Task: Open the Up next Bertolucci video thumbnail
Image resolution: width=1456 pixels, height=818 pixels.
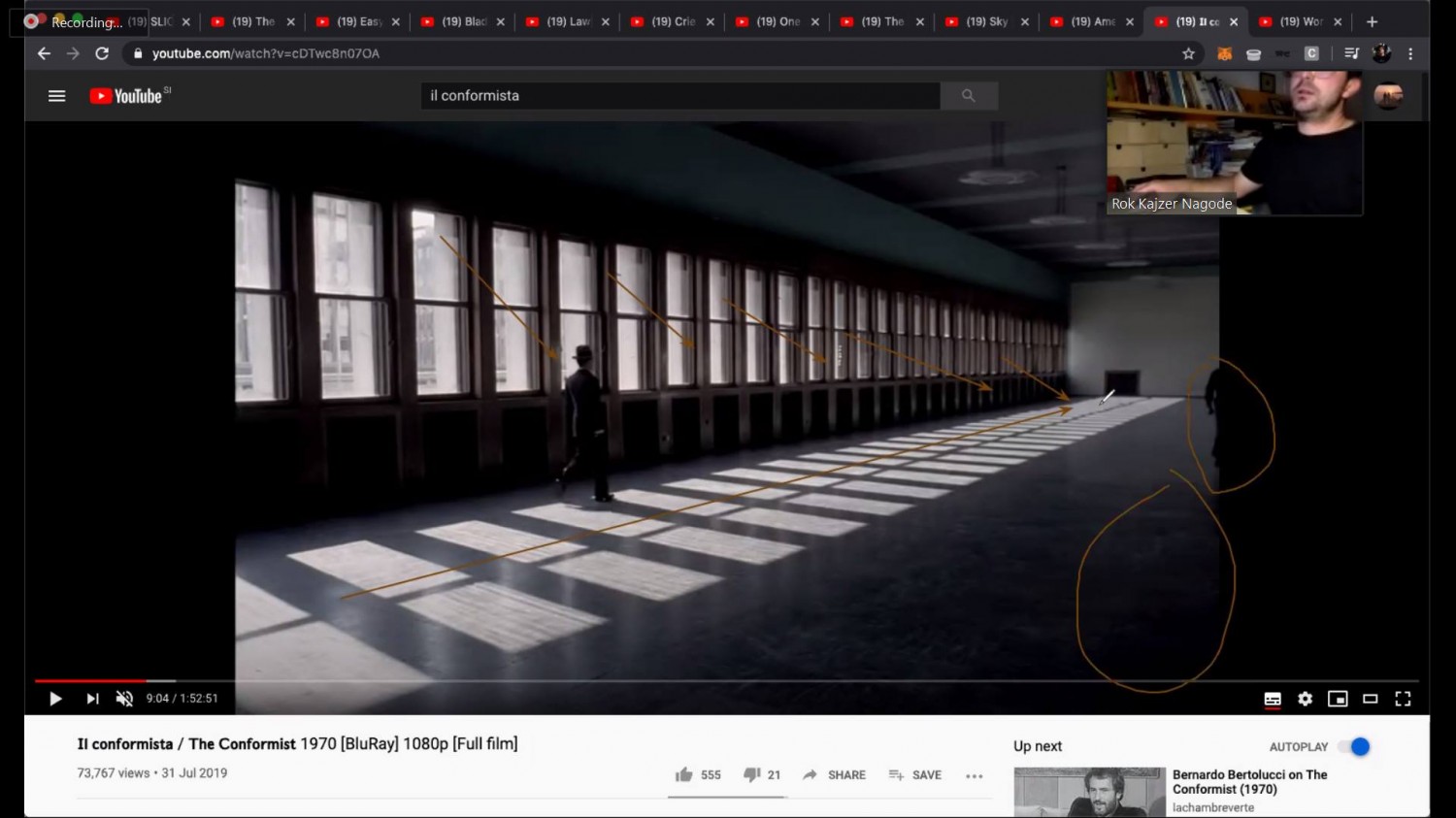Action: (1089, 792)
